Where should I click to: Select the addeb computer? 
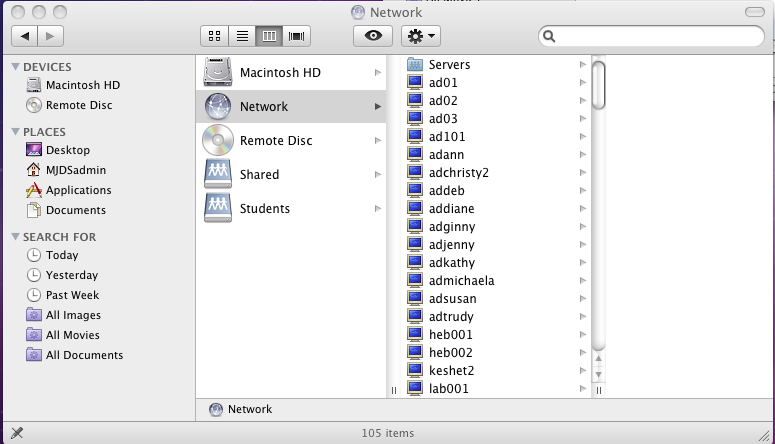497,190
